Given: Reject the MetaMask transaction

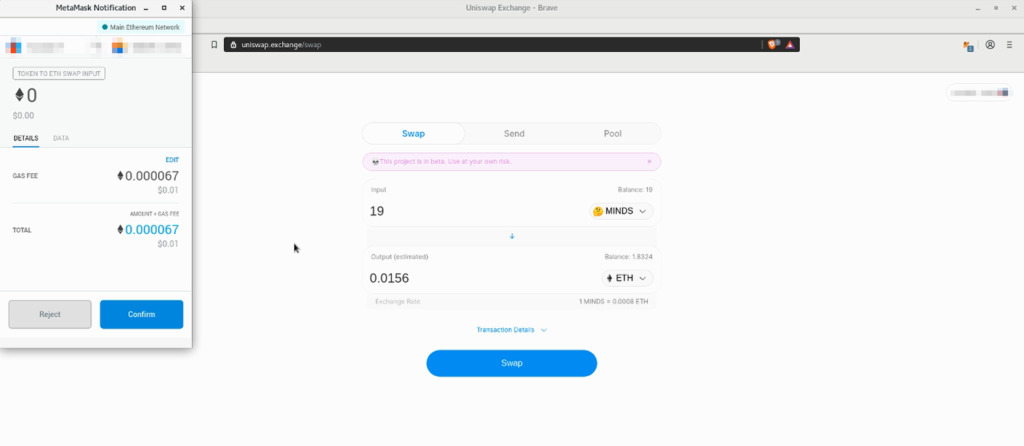Looking at the screenshot, I should pos(50,314).
